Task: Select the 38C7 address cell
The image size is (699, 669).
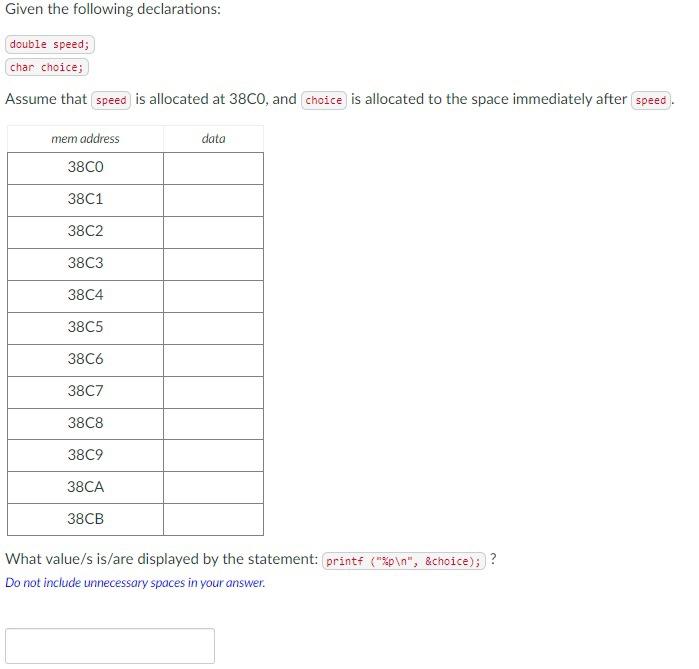Action: (86, 393)
